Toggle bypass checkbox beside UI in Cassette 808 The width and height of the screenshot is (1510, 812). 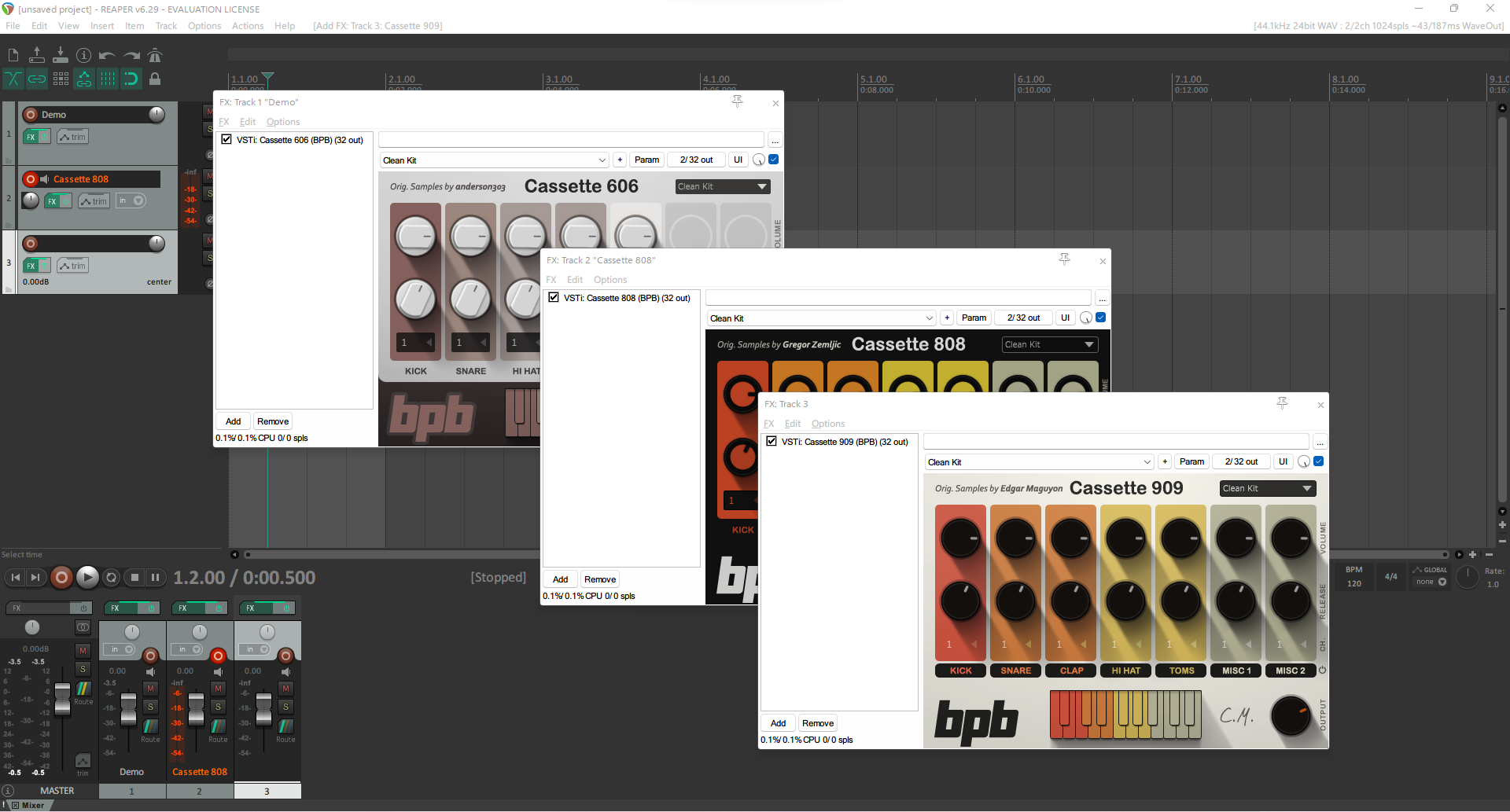point(1101,318)
